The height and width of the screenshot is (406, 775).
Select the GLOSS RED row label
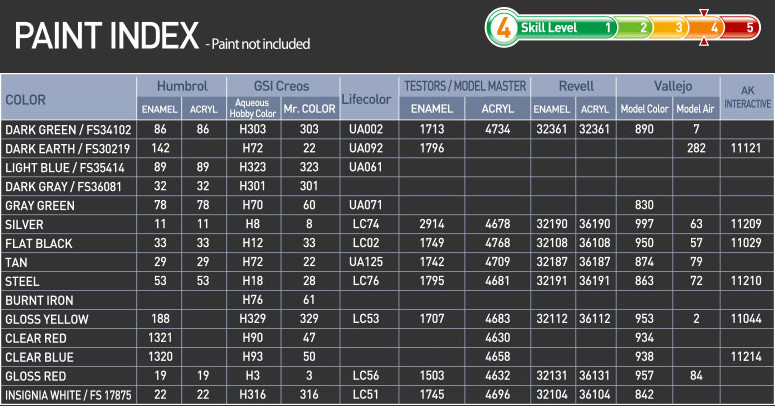pyautogui.click(x=36, y=376)
